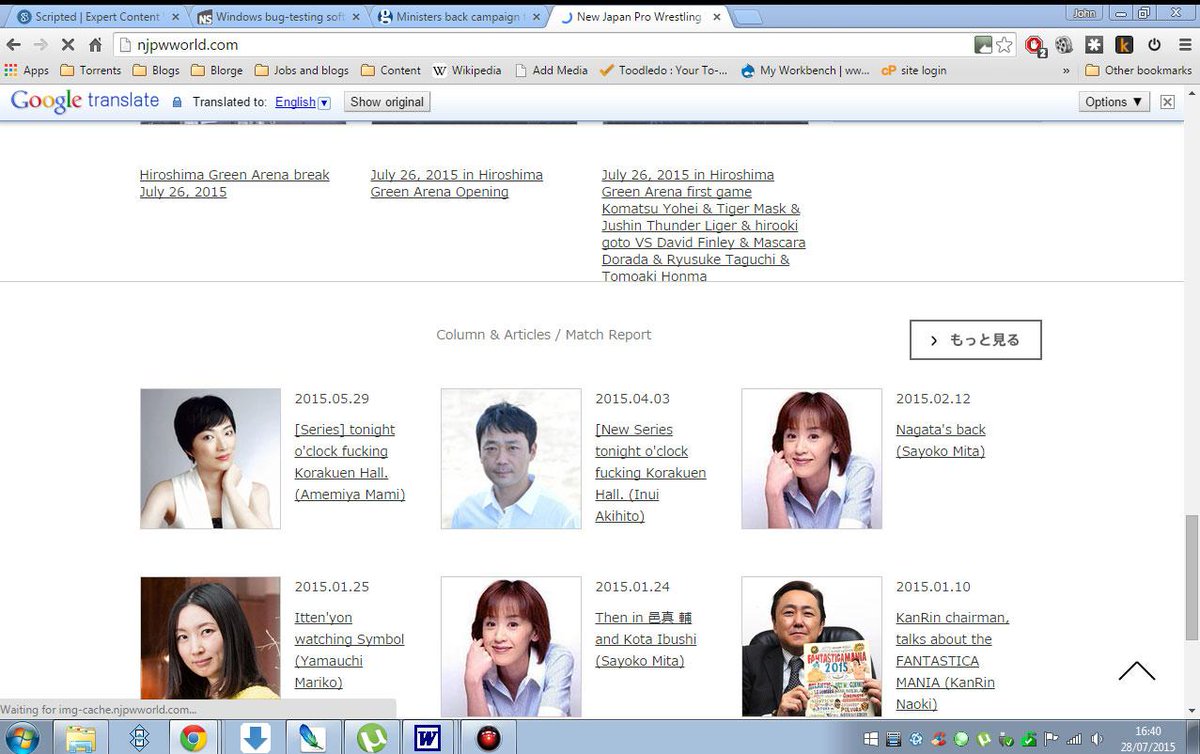Open the KanRin chairman FANTASTICA MANIA article link
Viewport: 1200px width, 754px height.
click(952, 661)
